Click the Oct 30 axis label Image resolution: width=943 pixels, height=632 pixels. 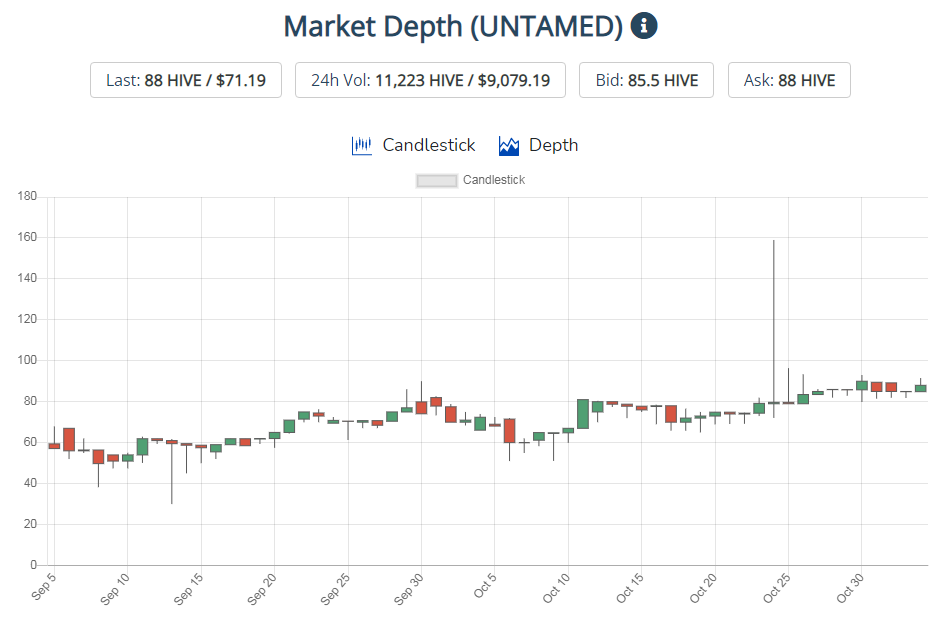pos(850,589)
